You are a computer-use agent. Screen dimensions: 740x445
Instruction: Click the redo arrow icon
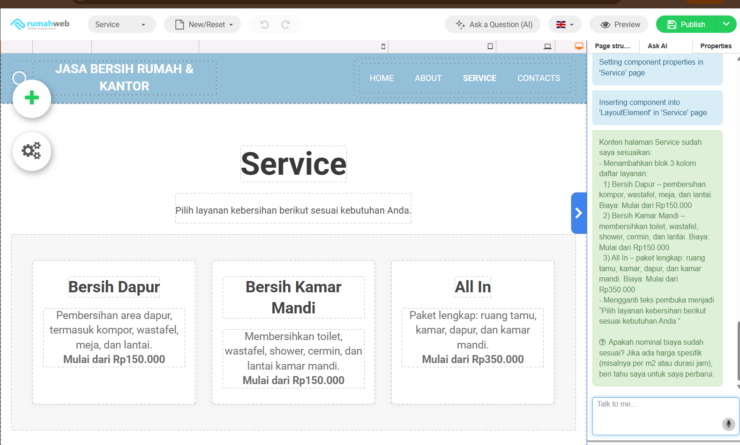[x=286, y=24]
